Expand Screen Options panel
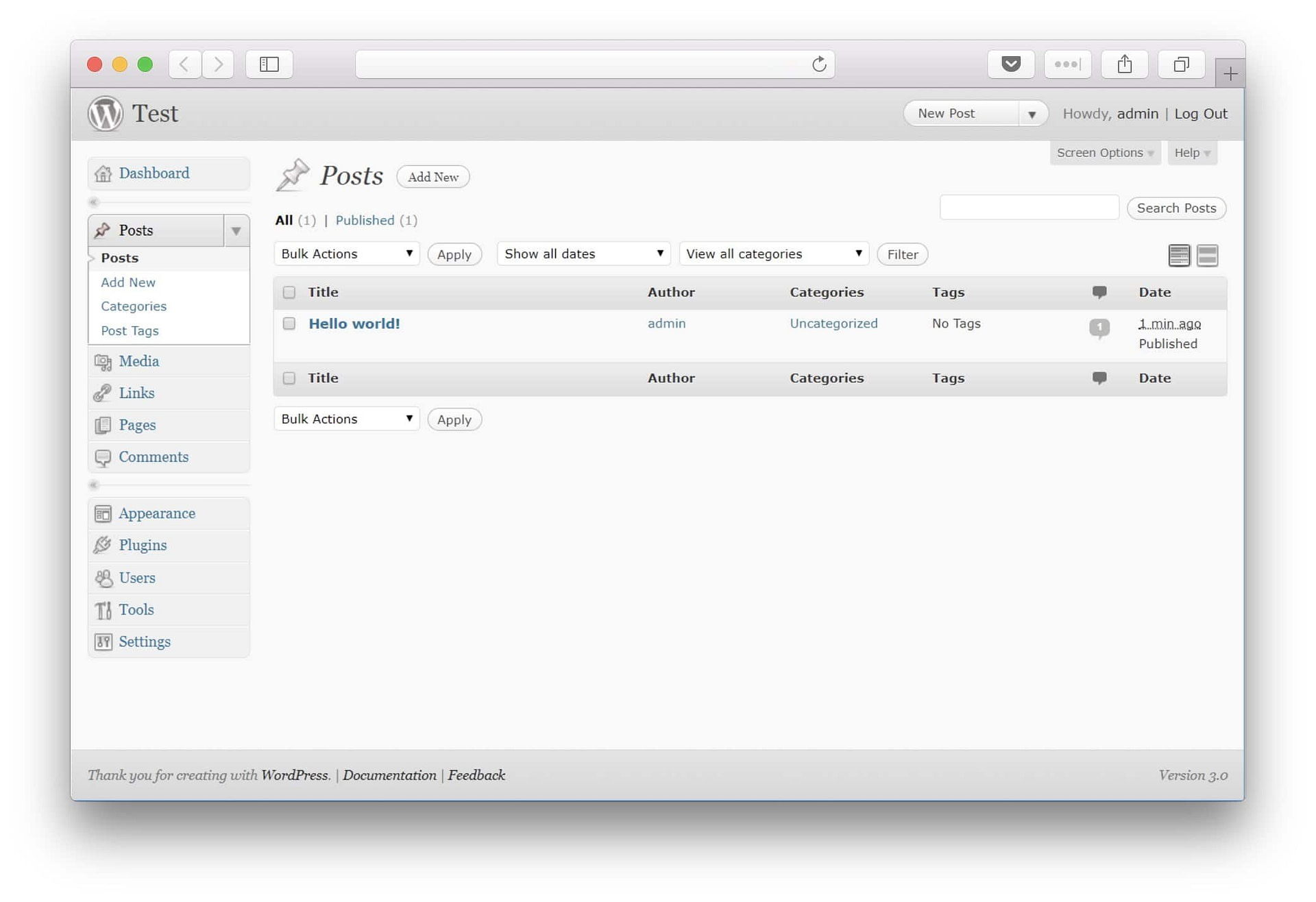The width and height of the screenshot is (1316, 902). (1105, 153)
